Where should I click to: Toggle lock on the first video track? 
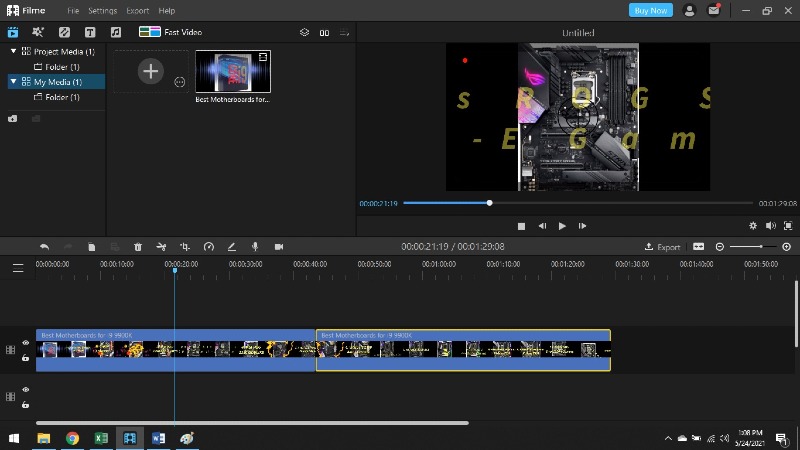[x=26, y=358]
